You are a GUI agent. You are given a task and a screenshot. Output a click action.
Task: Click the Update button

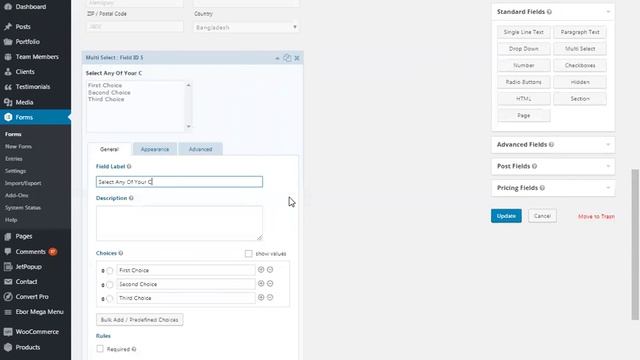[506, 216]
